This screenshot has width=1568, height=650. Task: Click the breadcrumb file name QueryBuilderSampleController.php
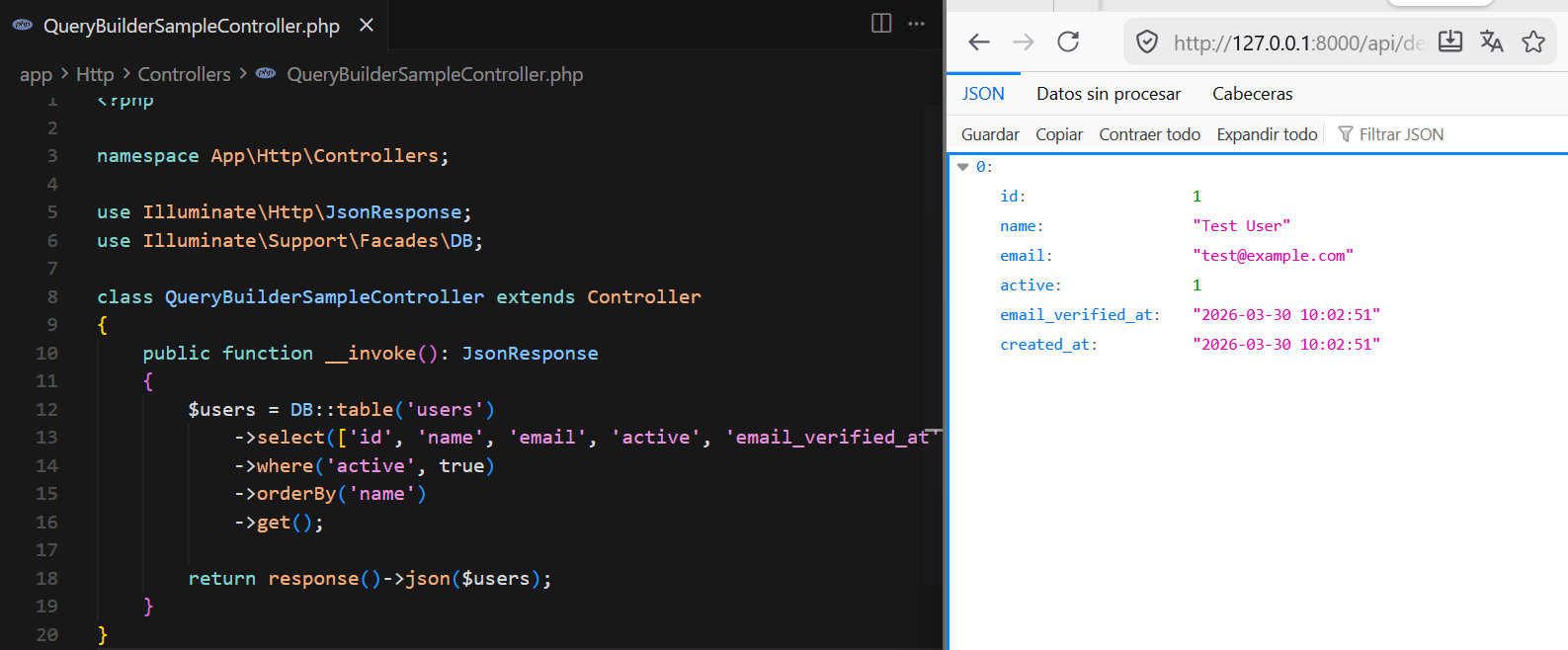[x=435, y=74]
